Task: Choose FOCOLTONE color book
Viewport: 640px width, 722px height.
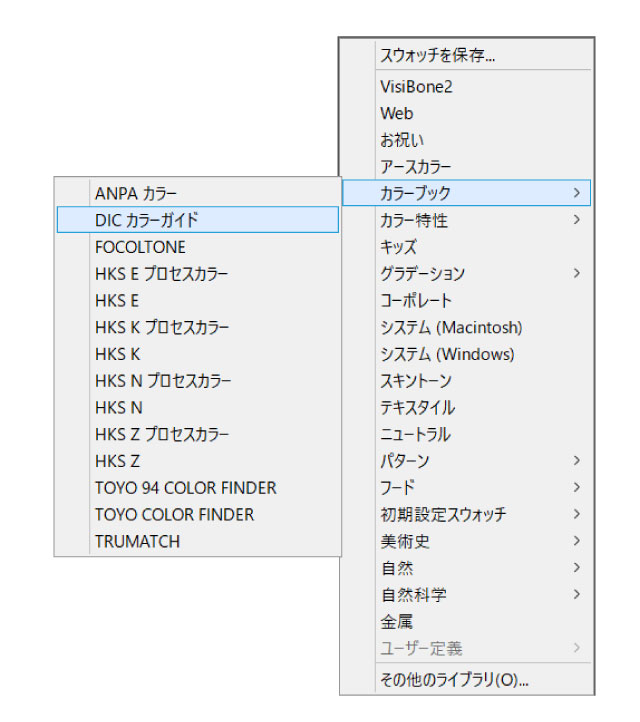Action: (140, 247)
